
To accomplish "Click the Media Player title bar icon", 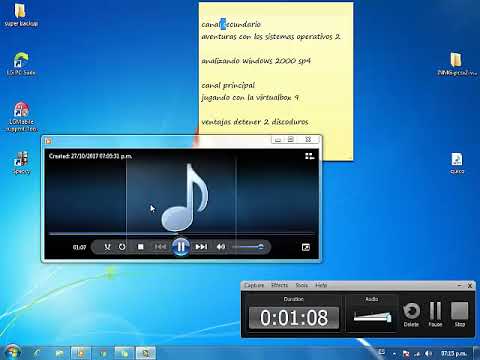I will click(48, 141).
